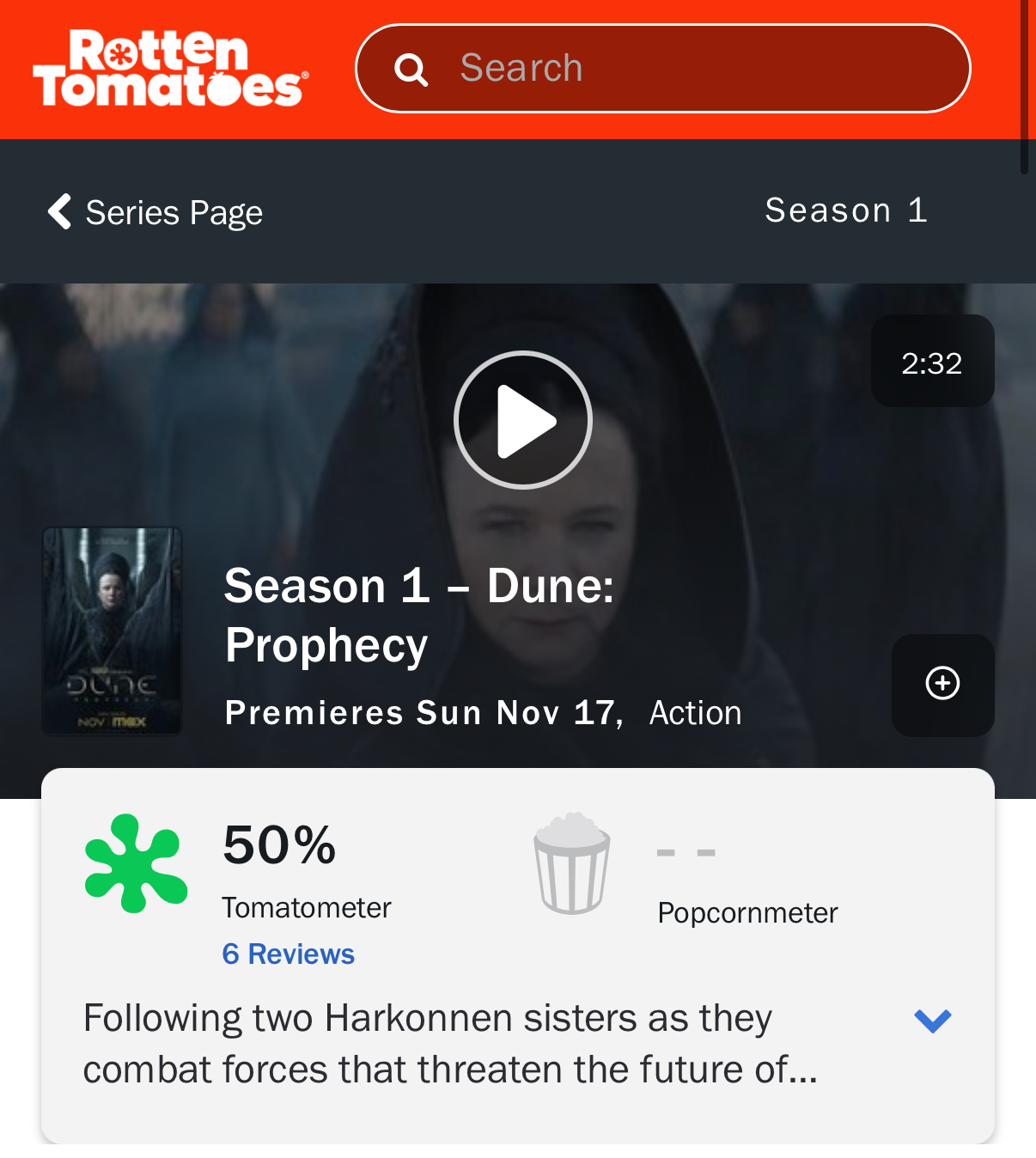1036x1158 pixels.
Task: Click the Rotten Tomatoes logo
Action: (x=170, y=69)
